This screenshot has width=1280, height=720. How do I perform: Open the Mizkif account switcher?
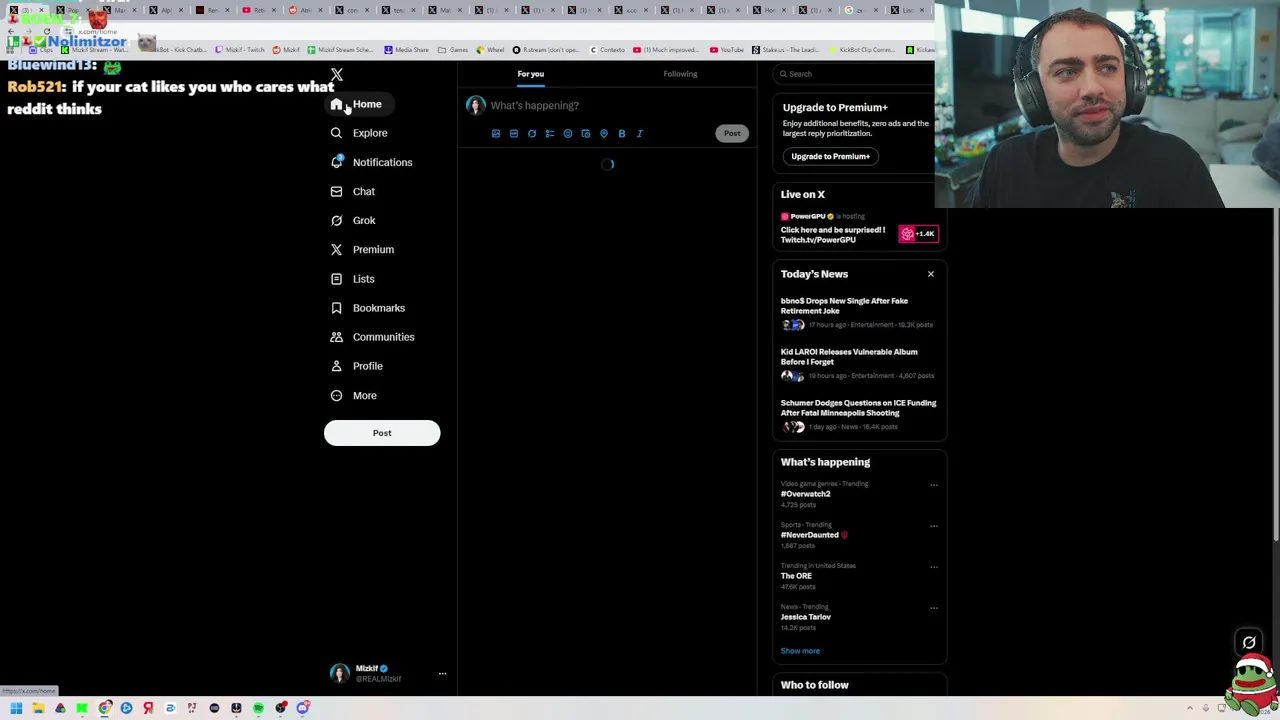tap(388, 673)
